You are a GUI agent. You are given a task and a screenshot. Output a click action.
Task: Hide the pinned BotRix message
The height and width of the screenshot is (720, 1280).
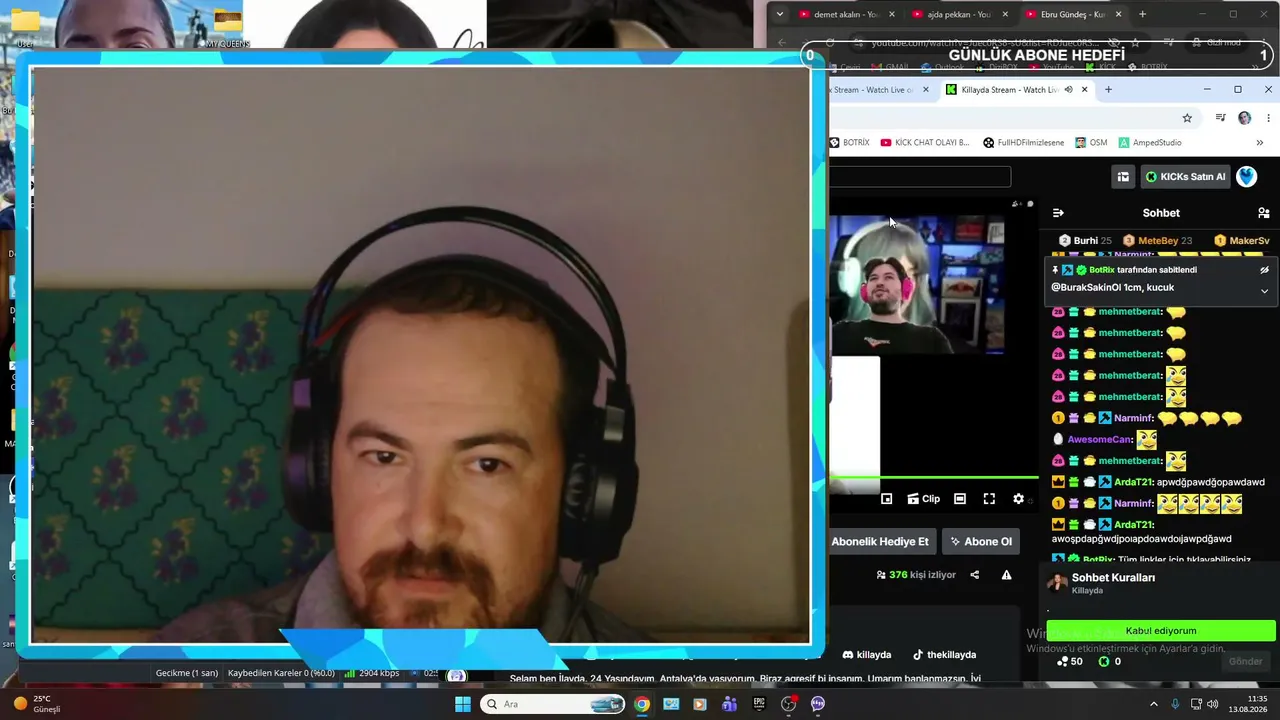point(1264,270)
